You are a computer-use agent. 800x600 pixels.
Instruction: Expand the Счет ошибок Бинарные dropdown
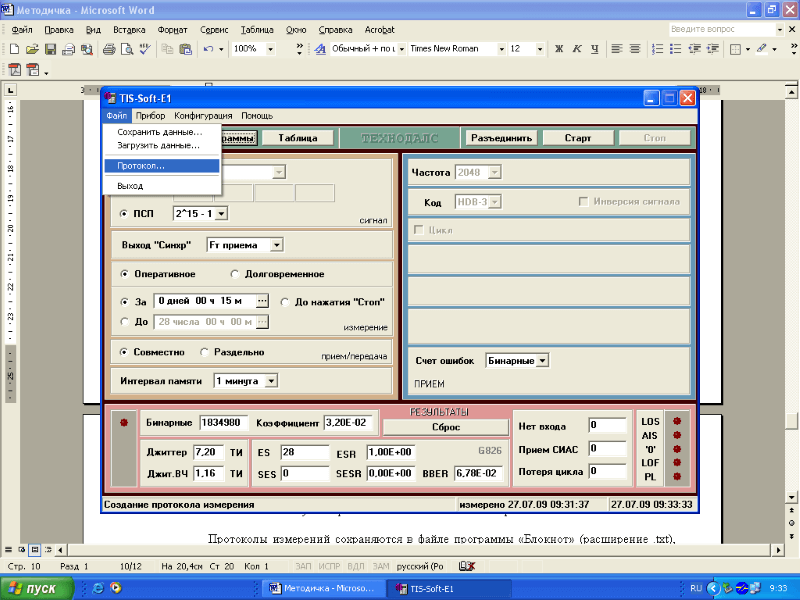[542, 361]
